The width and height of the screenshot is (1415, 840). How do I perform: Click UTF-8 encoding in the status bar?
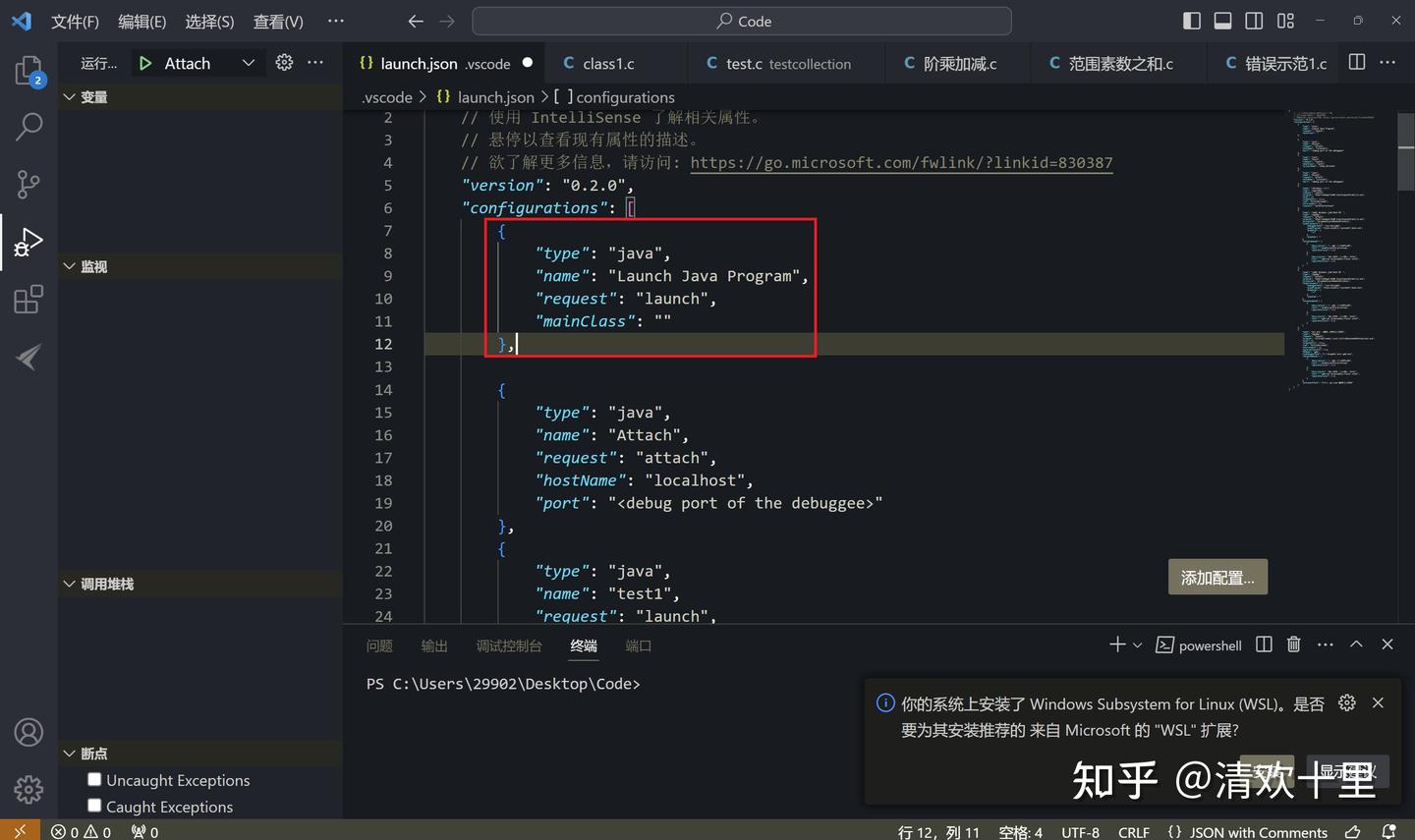(x=1080, y=831)
